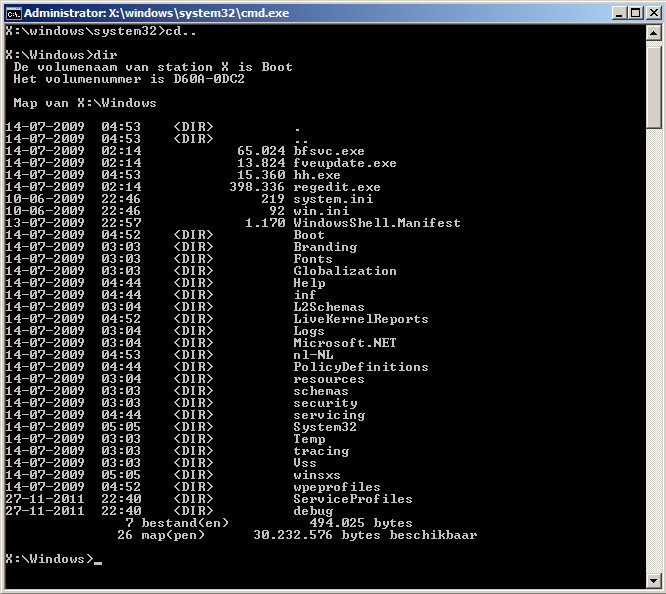
Task: Click the window title bar text
Action: (156, 13)
